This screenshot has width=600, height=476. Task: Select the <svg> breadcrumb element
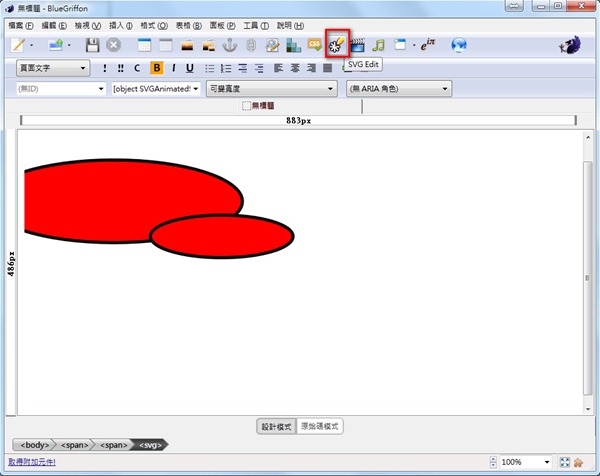[150, 445]
